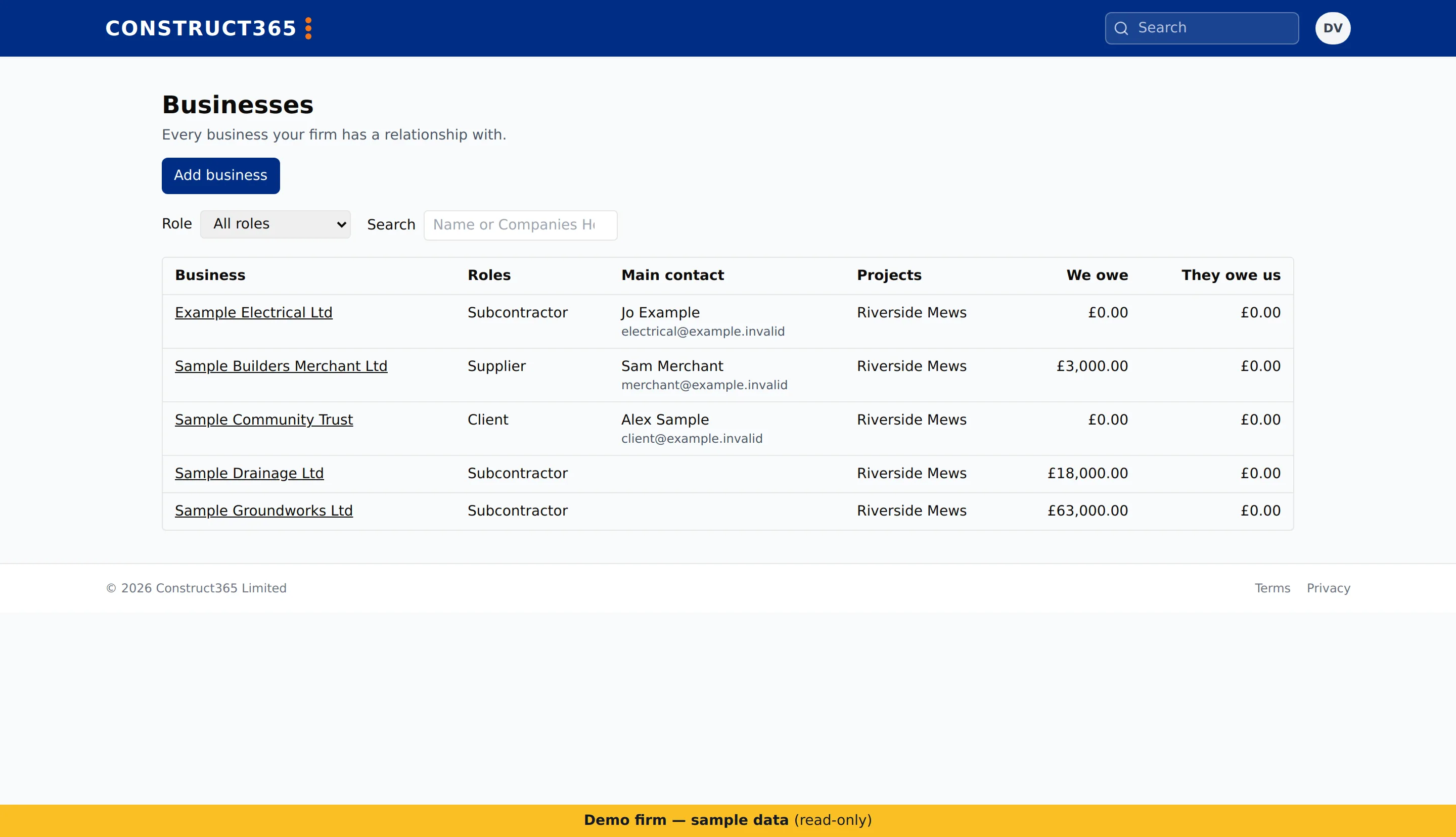Focus the top header Search field

tap(1201, 28)
